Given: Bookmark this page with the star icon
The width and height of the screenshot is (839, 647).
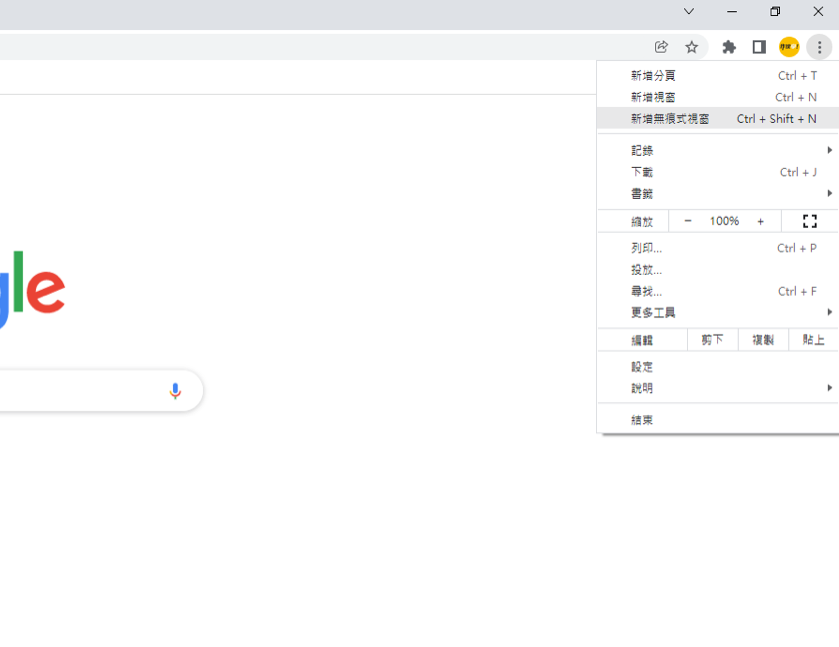Looking at the screenshot, I should pos(691,47).
